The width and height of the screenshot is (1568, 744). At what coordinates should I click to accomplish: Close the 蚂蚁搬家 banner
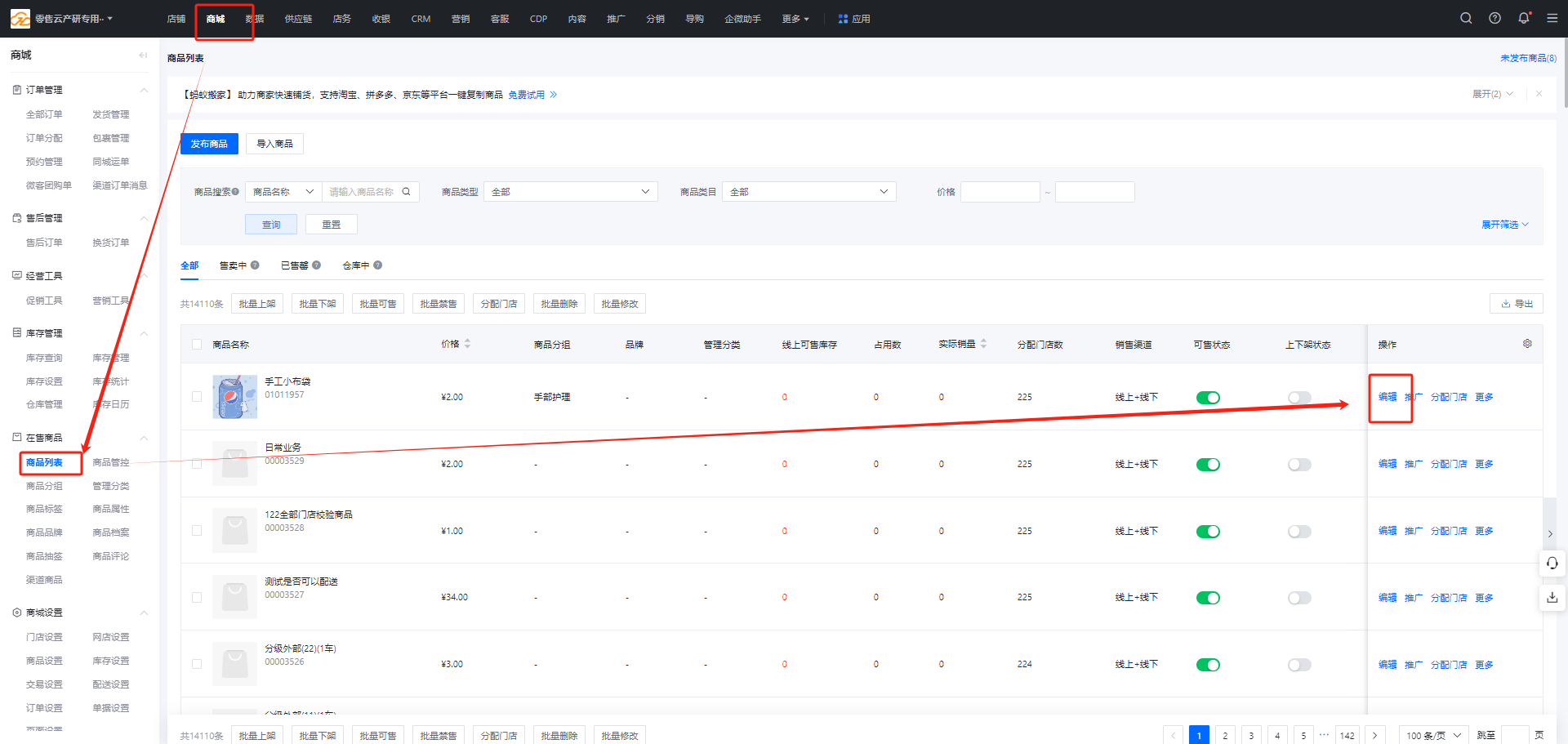pos(1539,94)
